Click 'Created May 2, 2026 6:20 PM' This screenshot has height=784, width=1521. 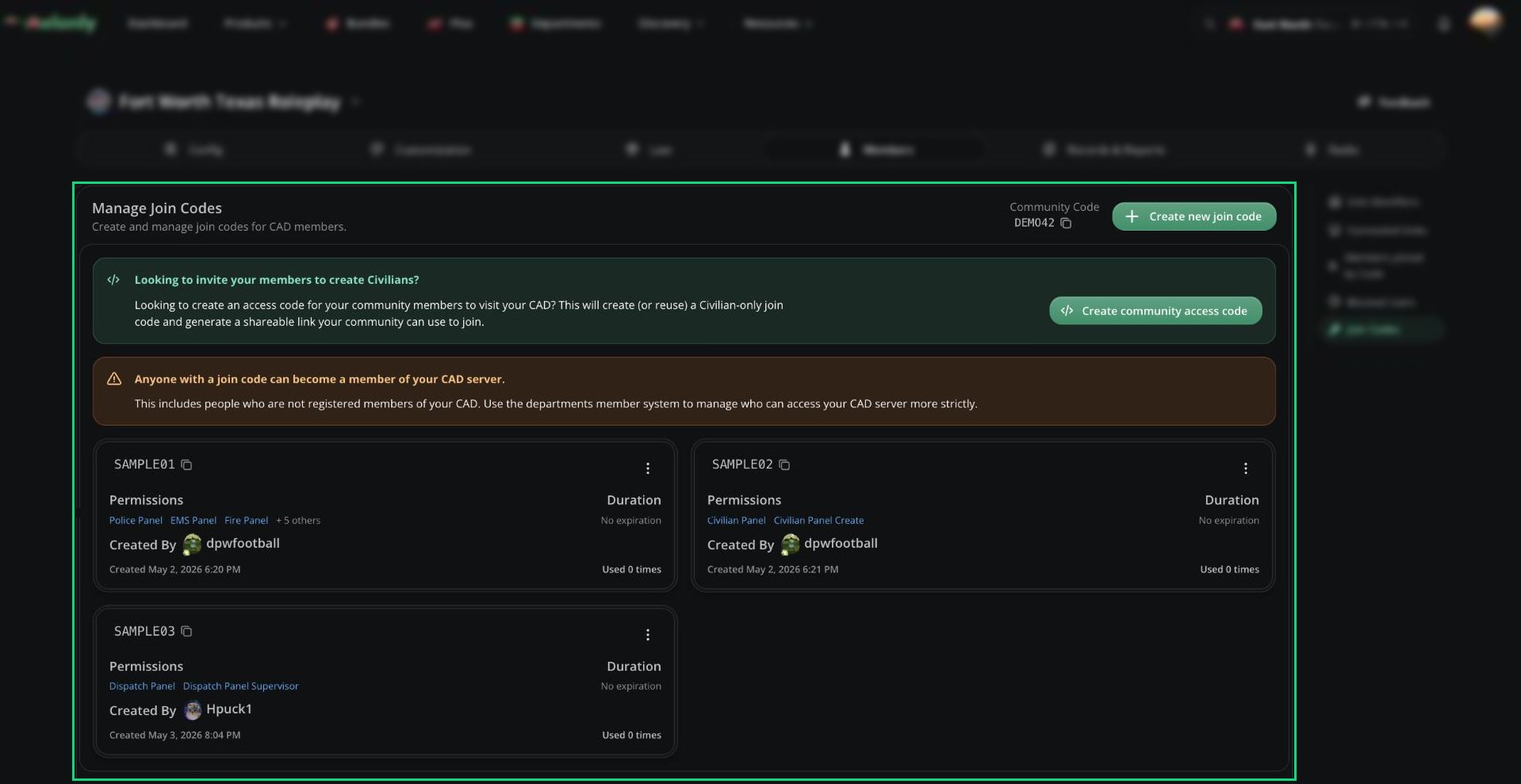(x=175, y=569)
